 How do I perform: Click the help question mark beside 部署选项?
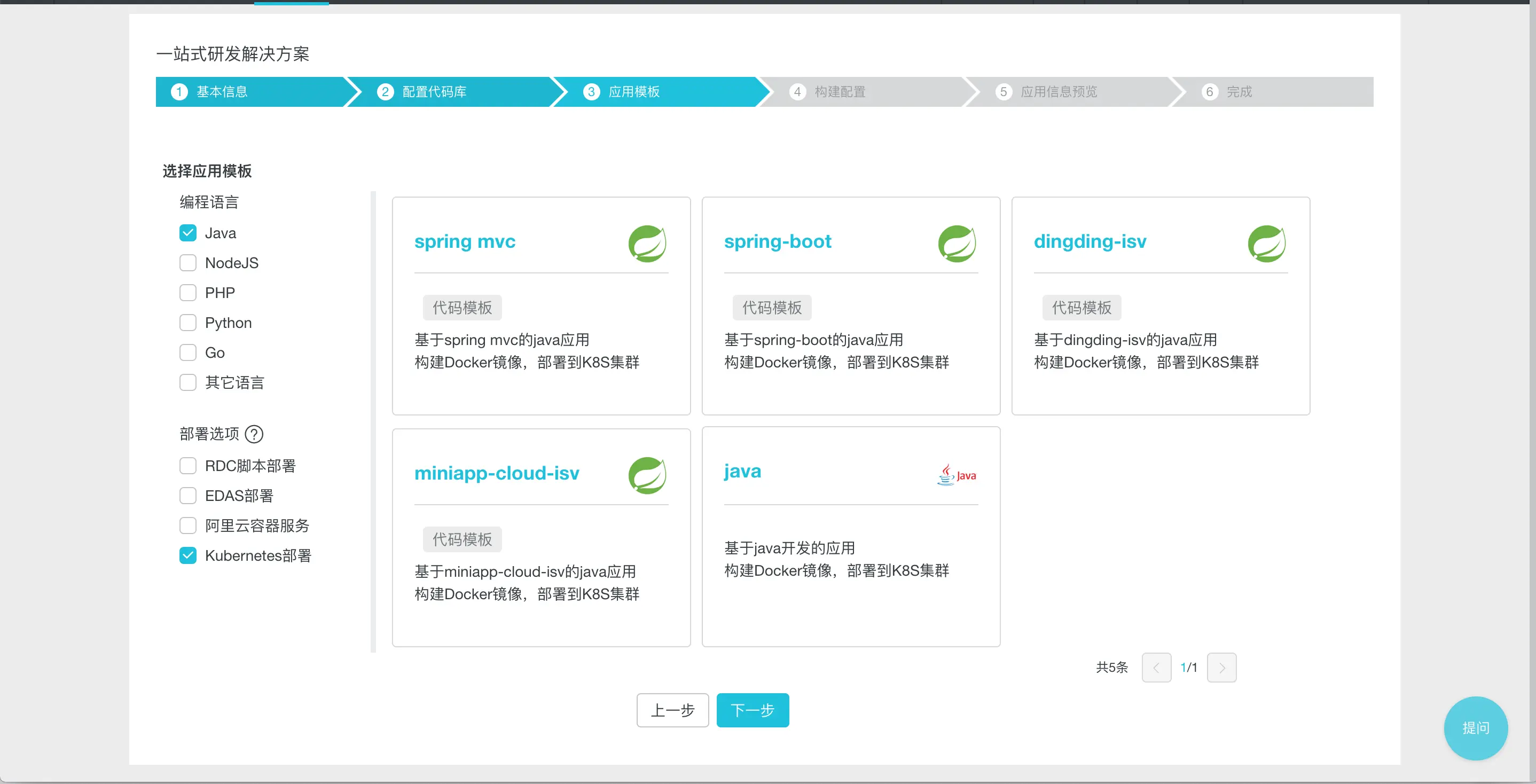[254, 434]
